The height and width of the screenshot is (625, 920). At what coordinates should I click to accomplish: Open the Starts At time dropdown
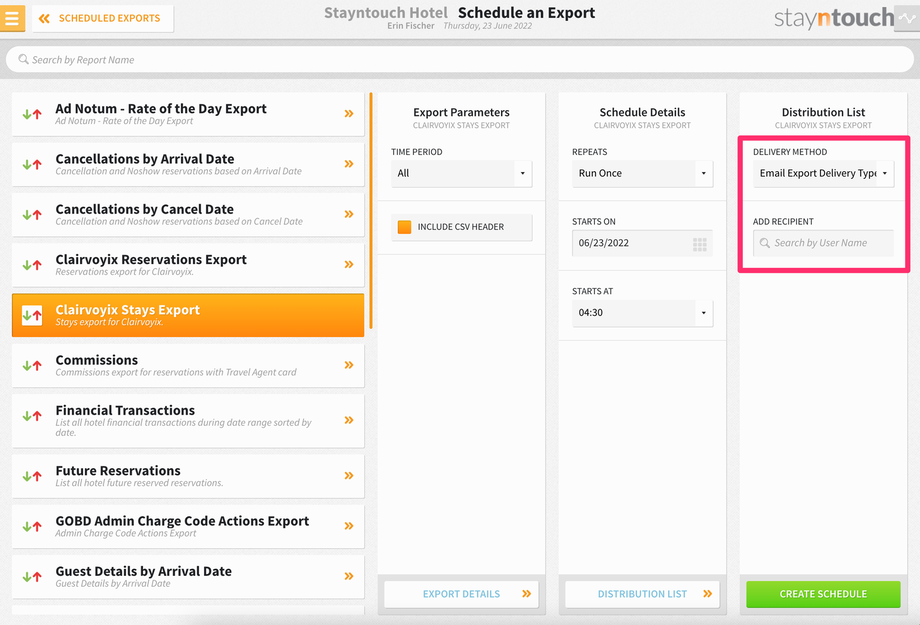(x=642, y=313)
